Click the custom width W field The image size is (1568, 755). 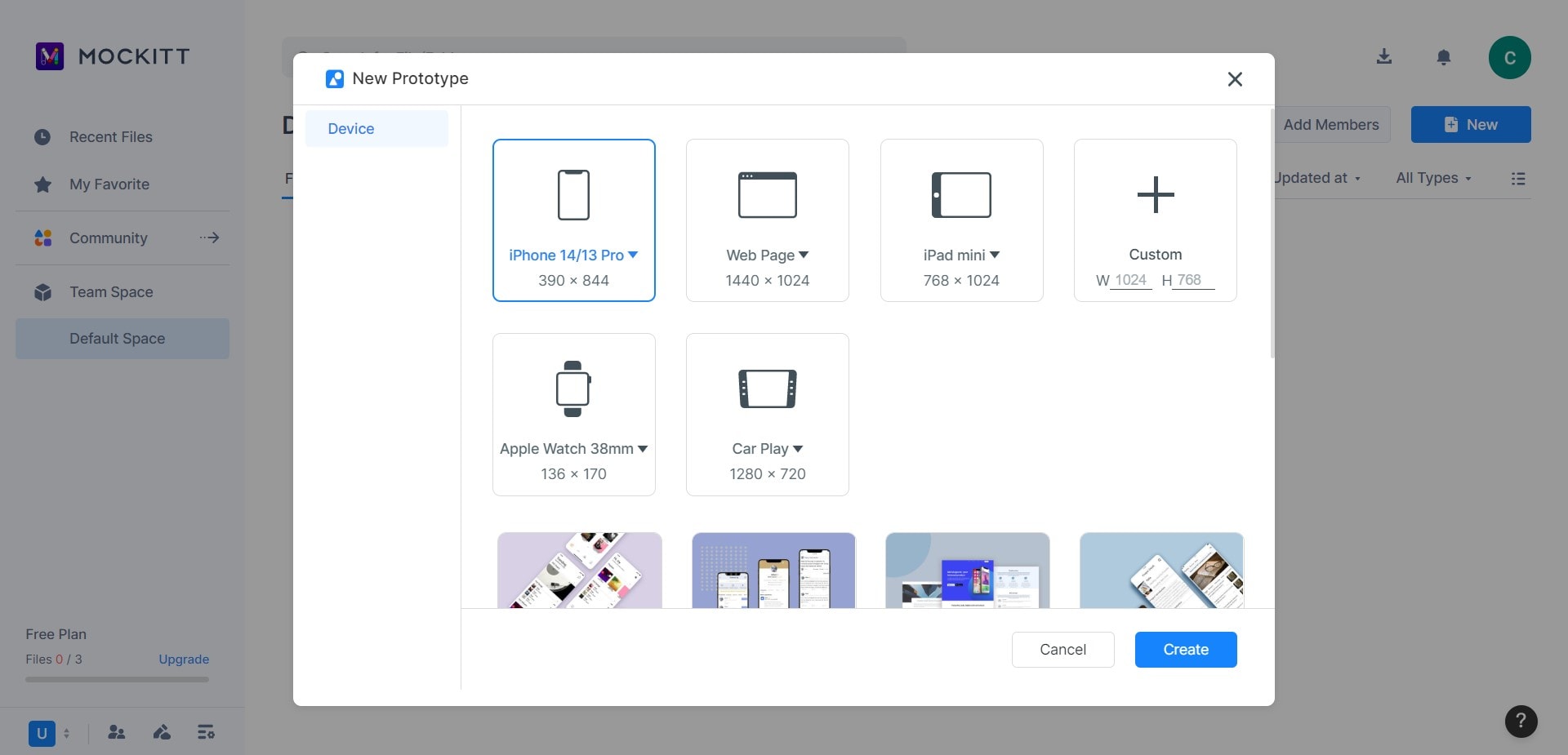click(1131, 280)
